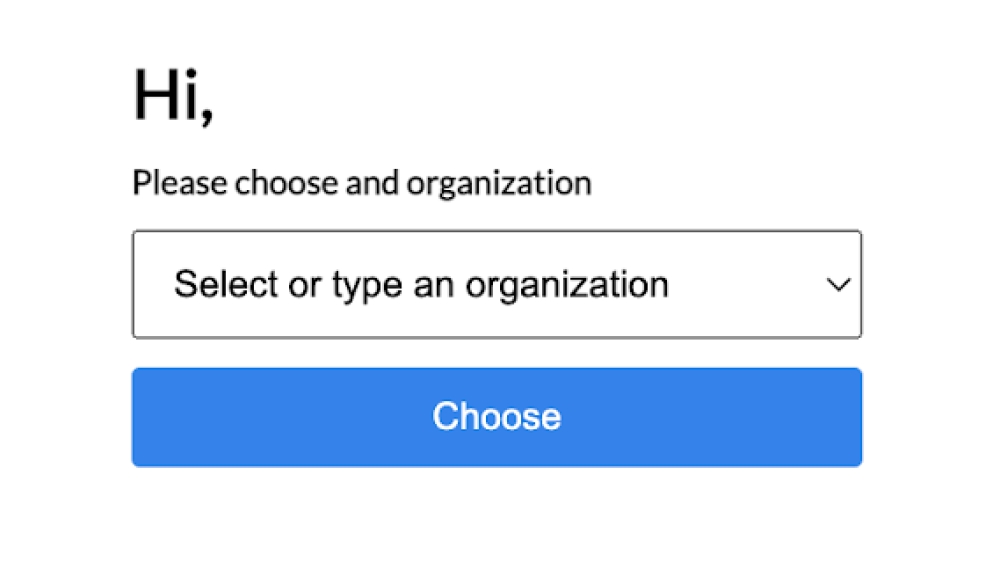Submit selection with the blue Choose button
The height and width of the screenshot is (563, 1000).
click(497, 417)
